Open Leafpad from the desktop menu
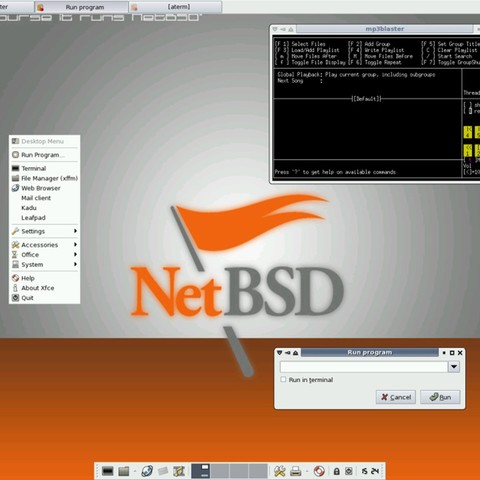480x480 pixels. (x=44, y=218)
